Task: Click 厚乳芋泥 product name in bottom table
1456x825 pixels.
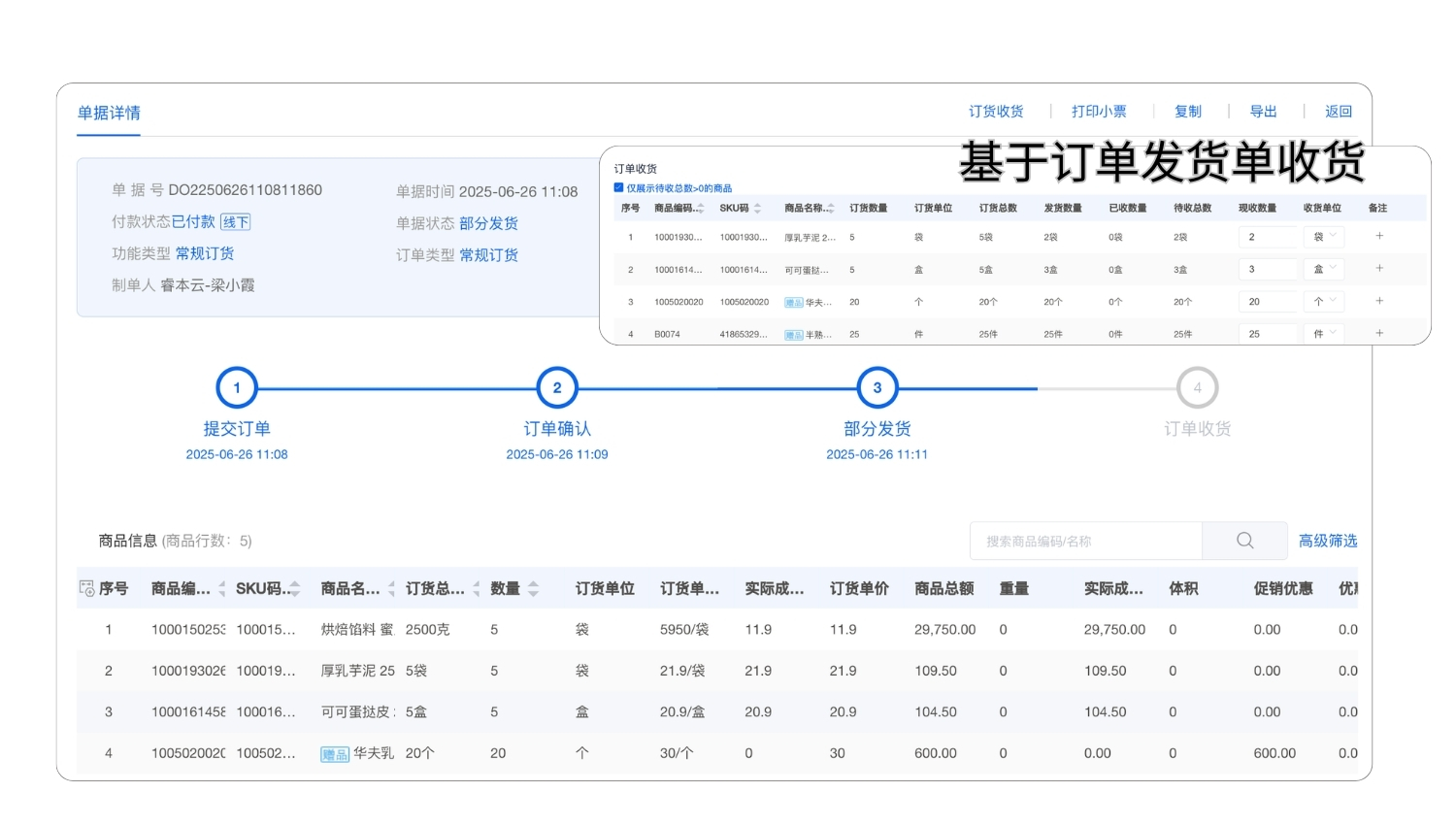Action: click(x=357, y=671)
